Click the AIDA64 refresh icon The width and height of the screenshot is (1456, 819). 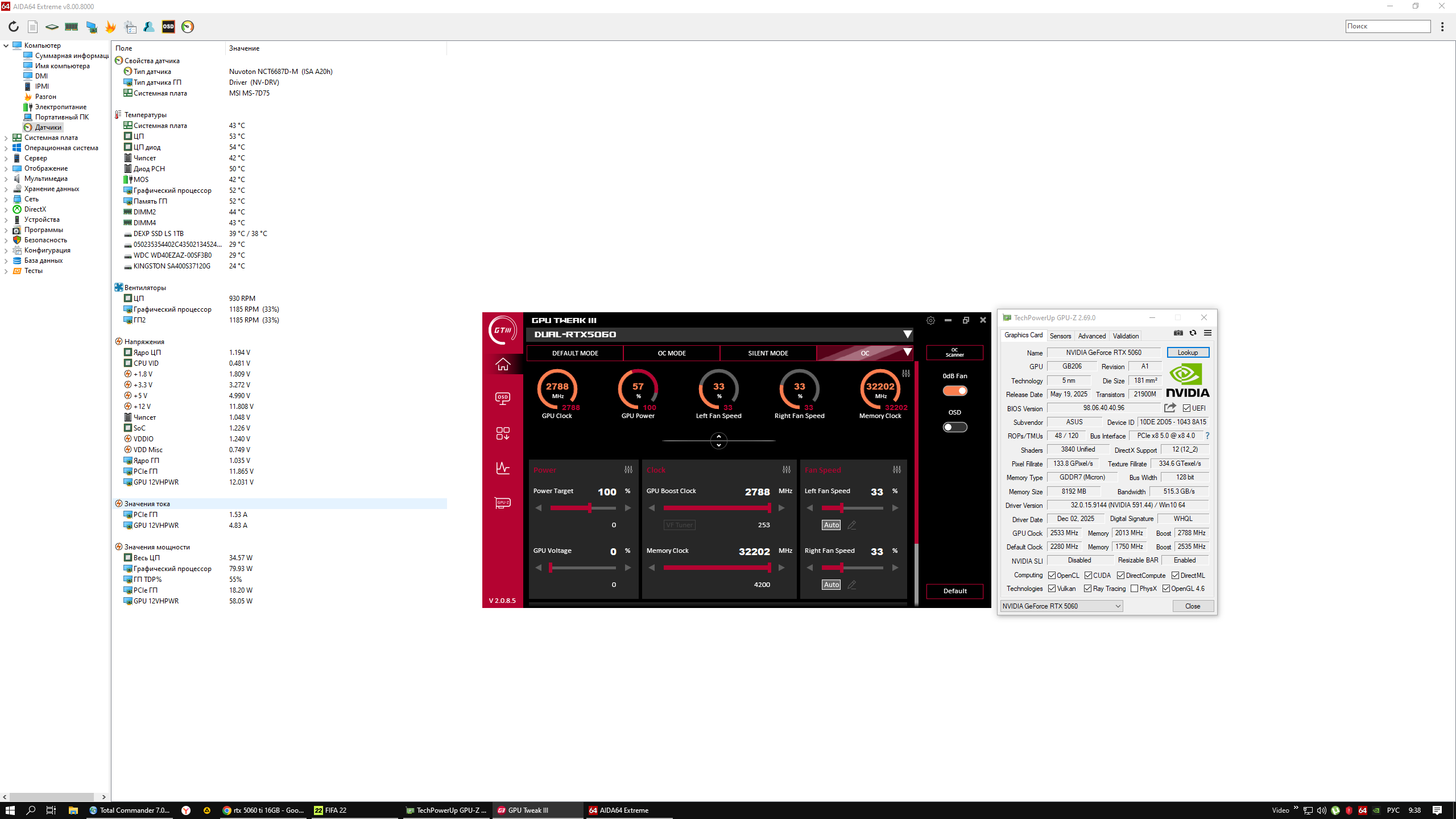point(14,27)
